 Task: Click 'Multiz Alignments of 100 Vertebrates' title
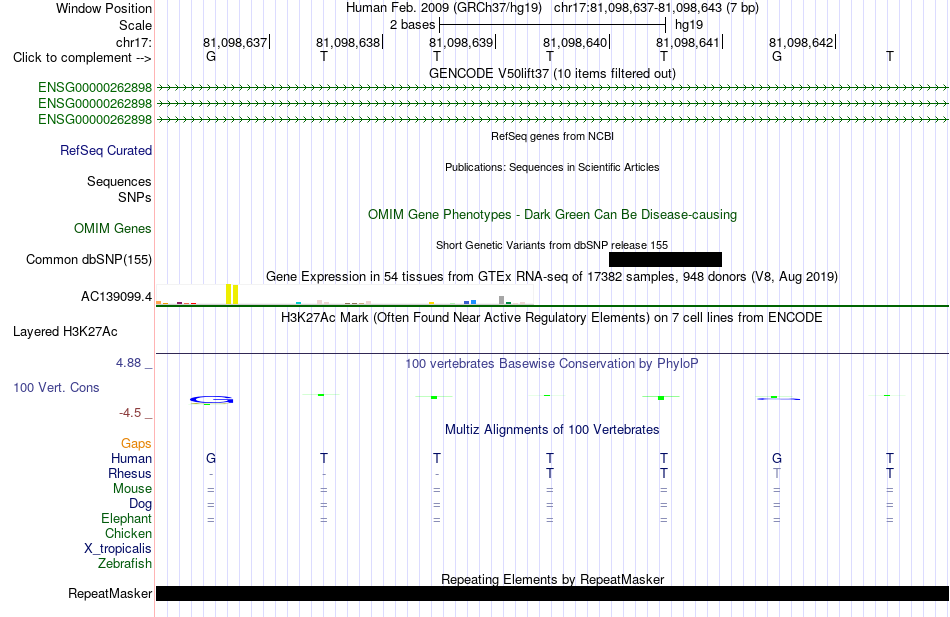pyautogui.click(x=552, y=430)
